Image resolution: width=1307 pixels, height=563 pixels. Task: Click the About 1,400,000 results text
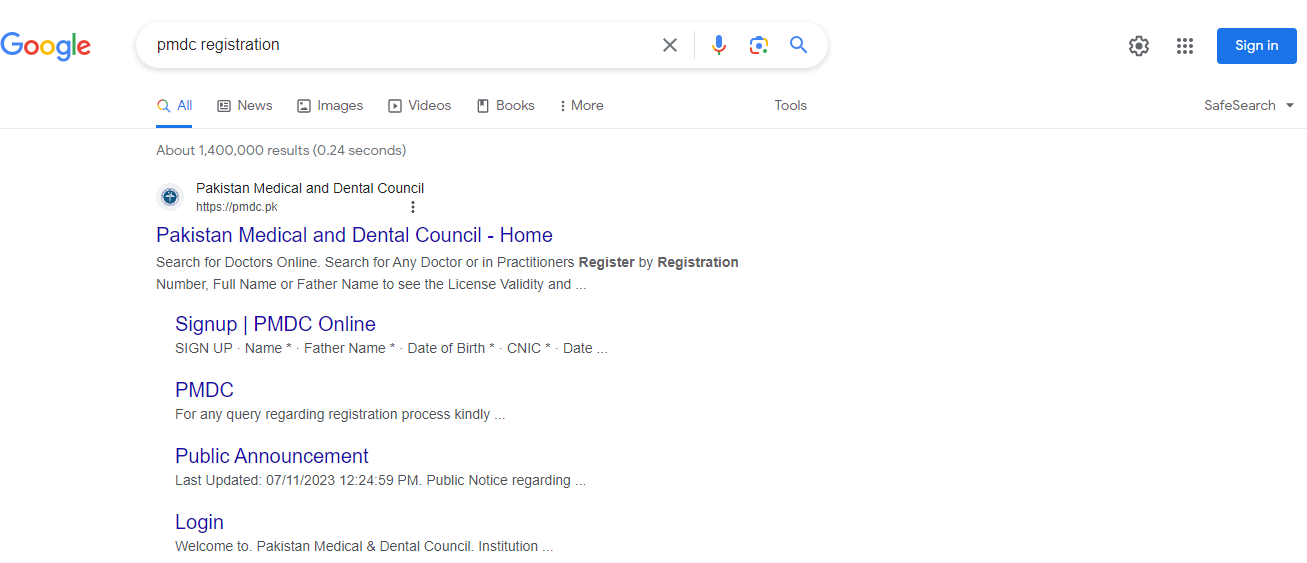pyautogui.click(x=281, y=150)
